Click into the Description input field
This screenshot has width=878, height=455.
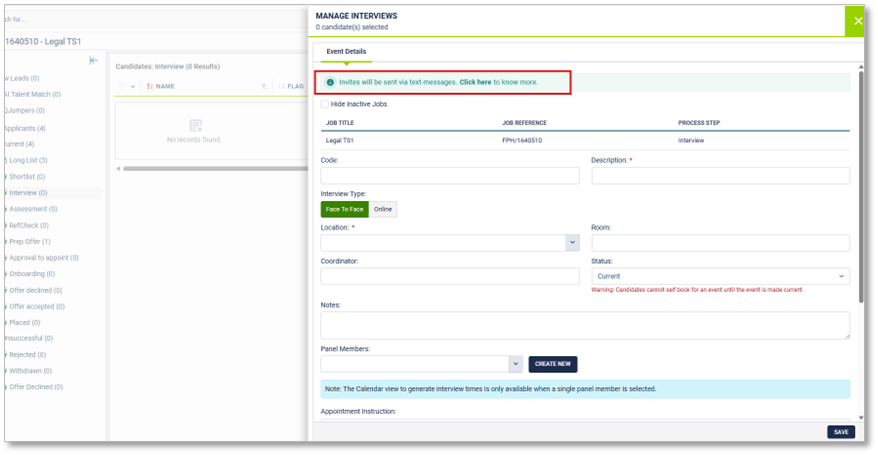pos(720,176)
